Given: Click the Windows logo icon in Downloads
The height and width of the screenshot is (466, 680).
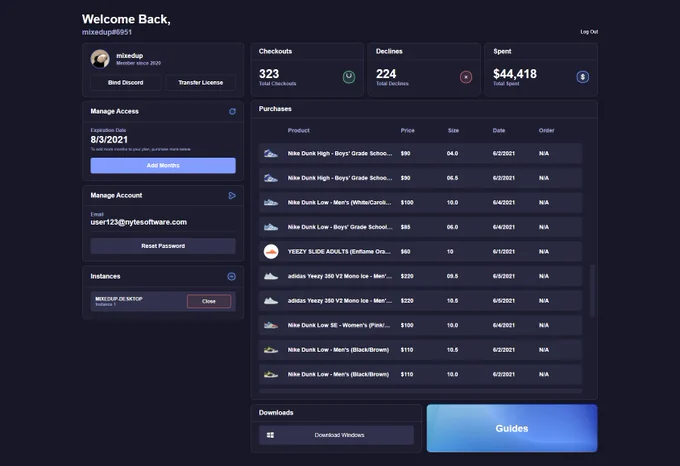Looking at the screenshot, I should [x=270, y=435].
